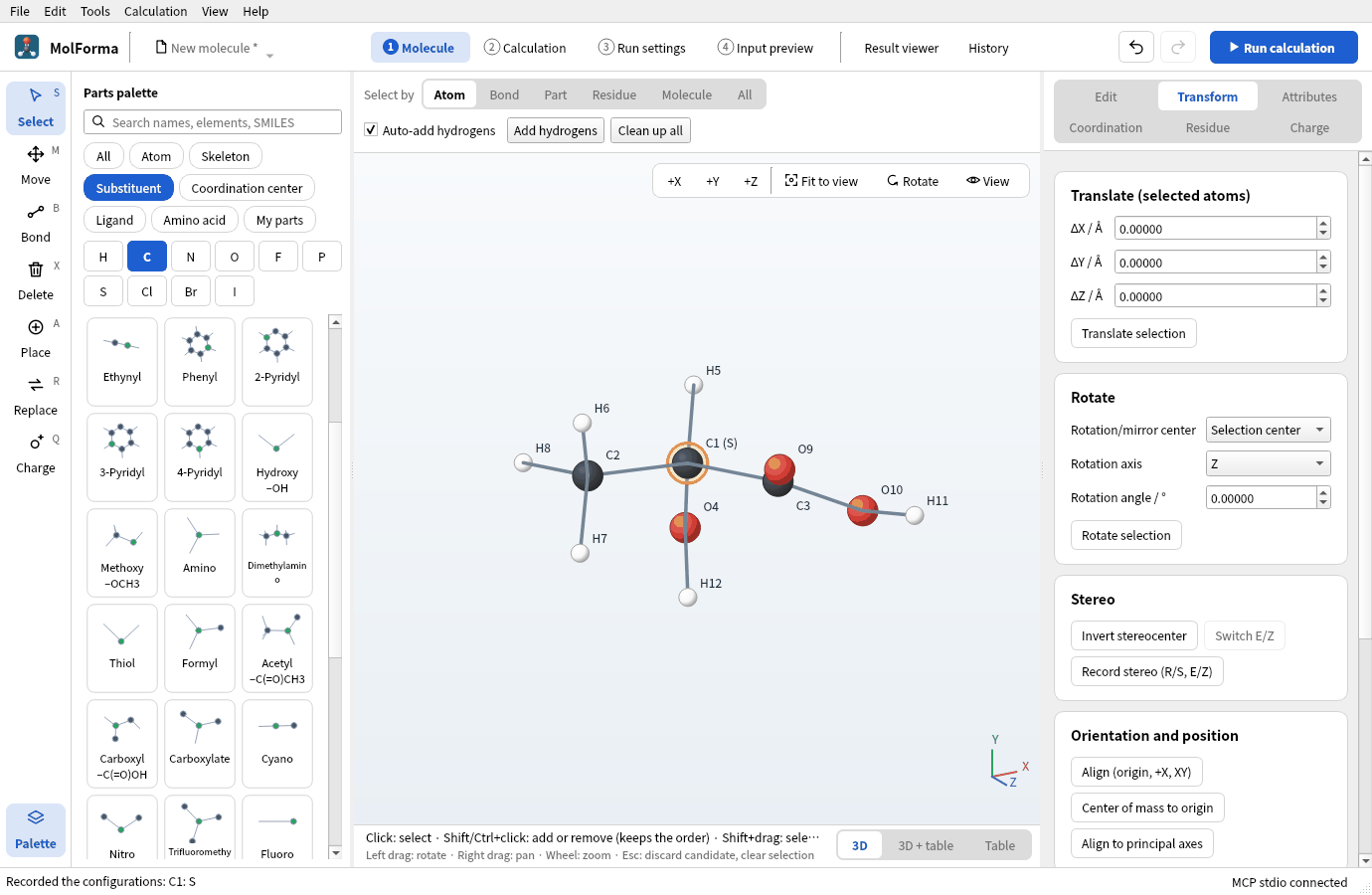The image size is (1372, 895).
Task: Choose the Move tool
Action: click(x=36, y=165)
